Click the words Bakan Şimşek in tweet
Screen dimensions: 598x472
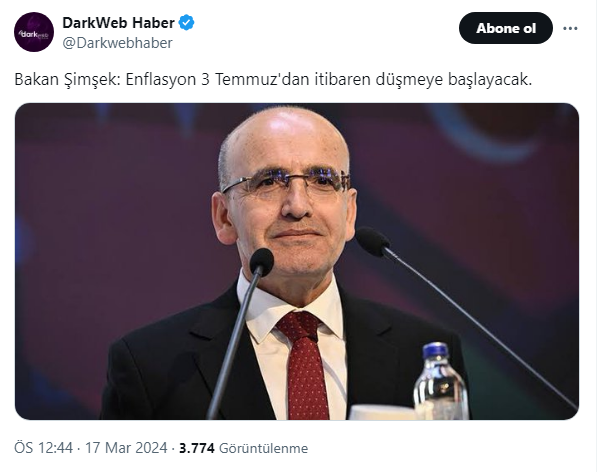tap(68, 80)
